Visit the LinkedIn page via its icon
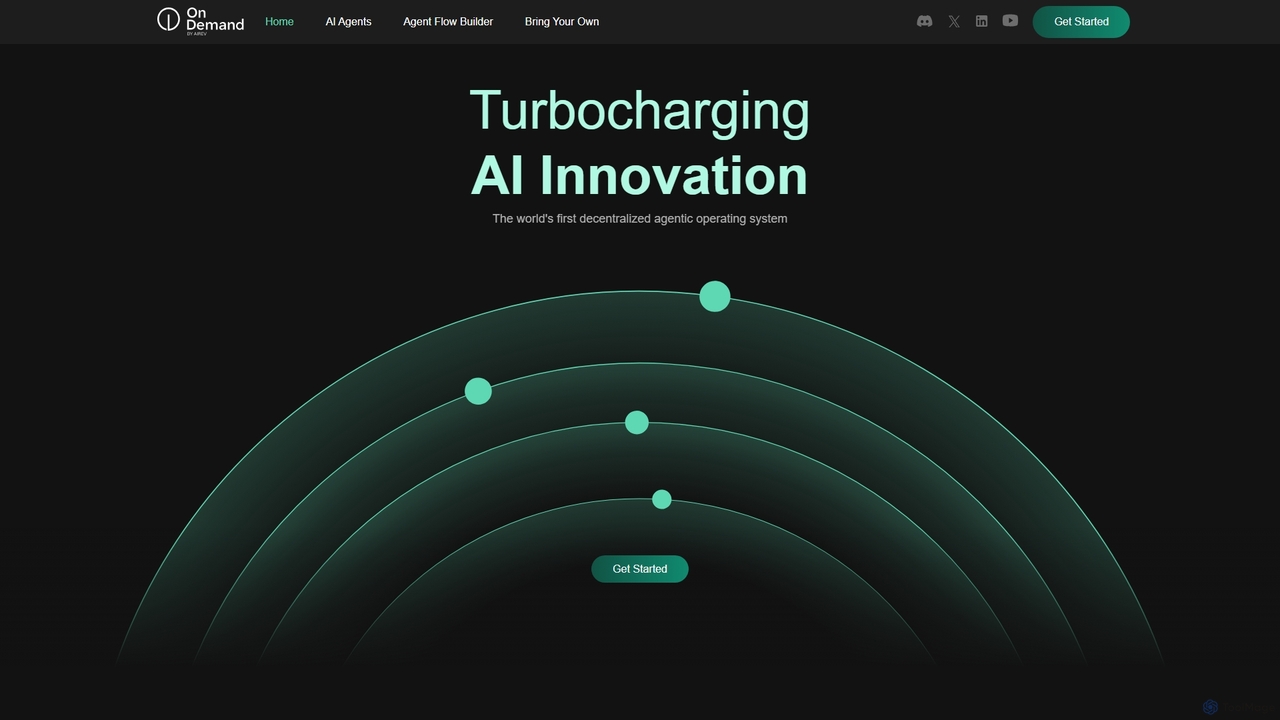The image size is (1280, 720). tap(982, 21)
